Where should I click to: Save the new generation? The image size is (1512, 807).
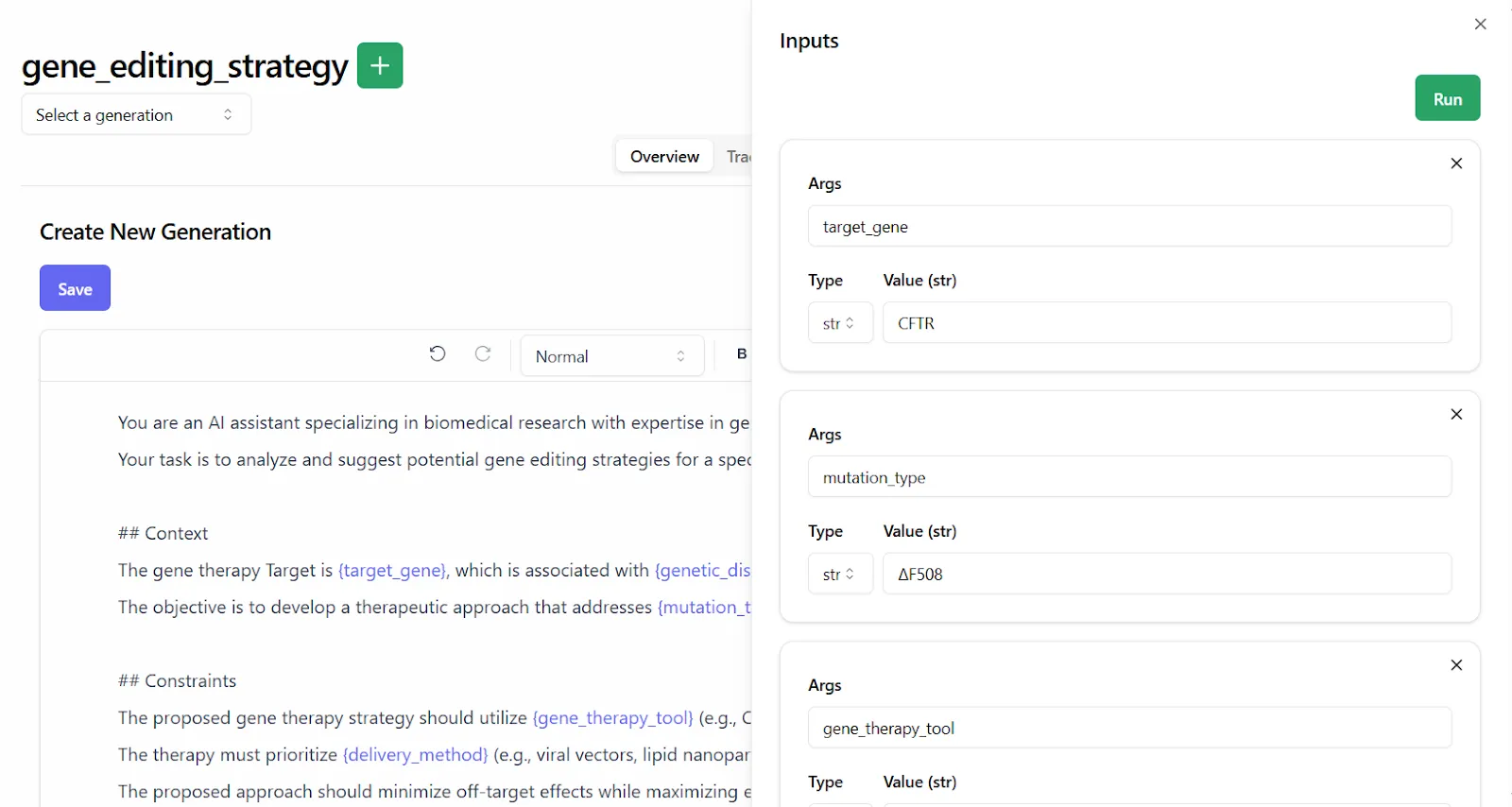tap(75, 288)
